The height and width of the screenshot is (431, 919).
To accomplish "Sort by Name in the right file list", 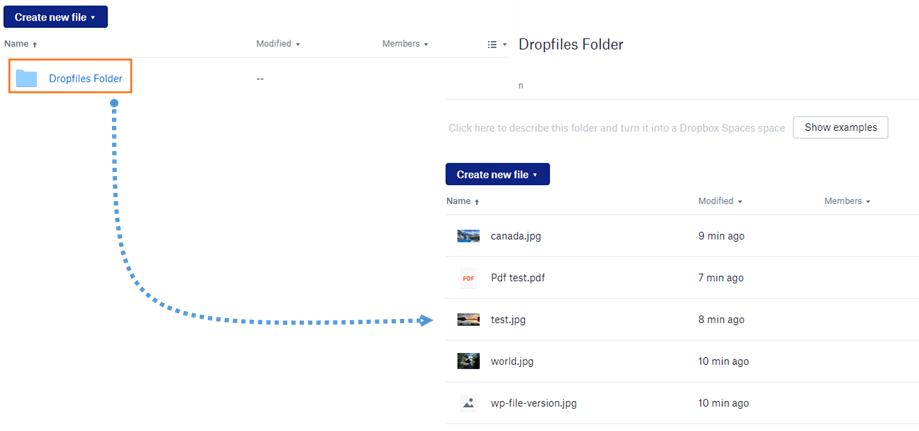I will (462, 201).
